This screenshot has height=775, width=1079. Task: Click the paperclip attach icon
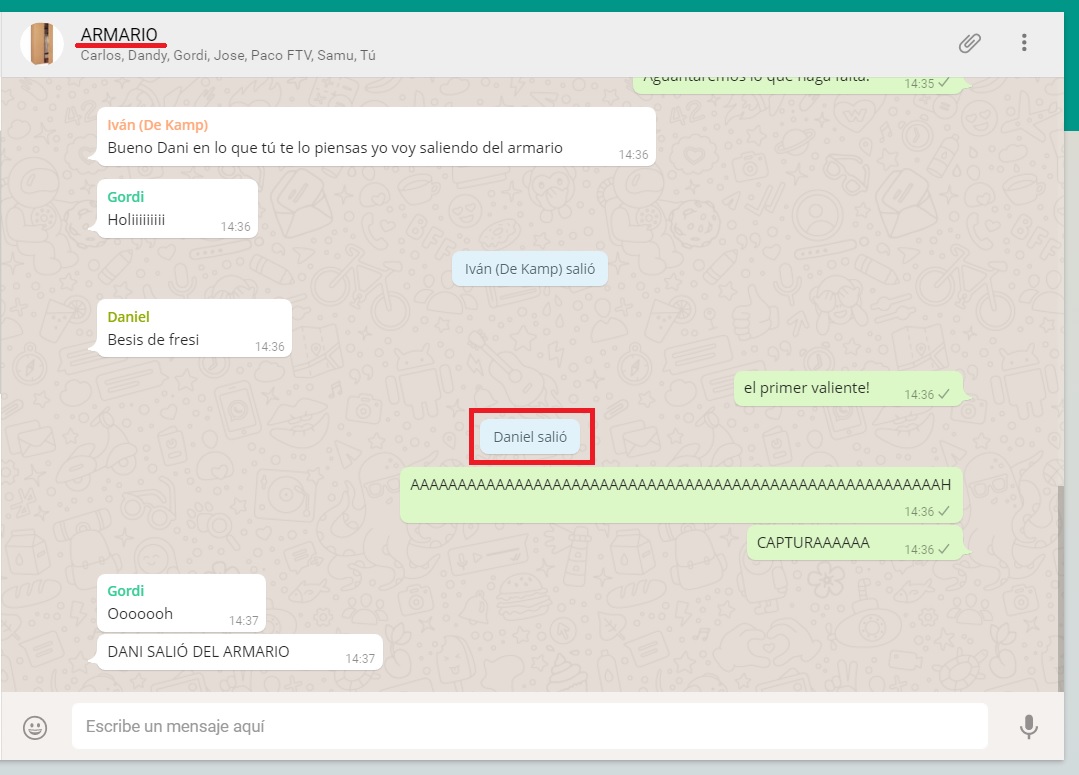click(x=968, y=43)
